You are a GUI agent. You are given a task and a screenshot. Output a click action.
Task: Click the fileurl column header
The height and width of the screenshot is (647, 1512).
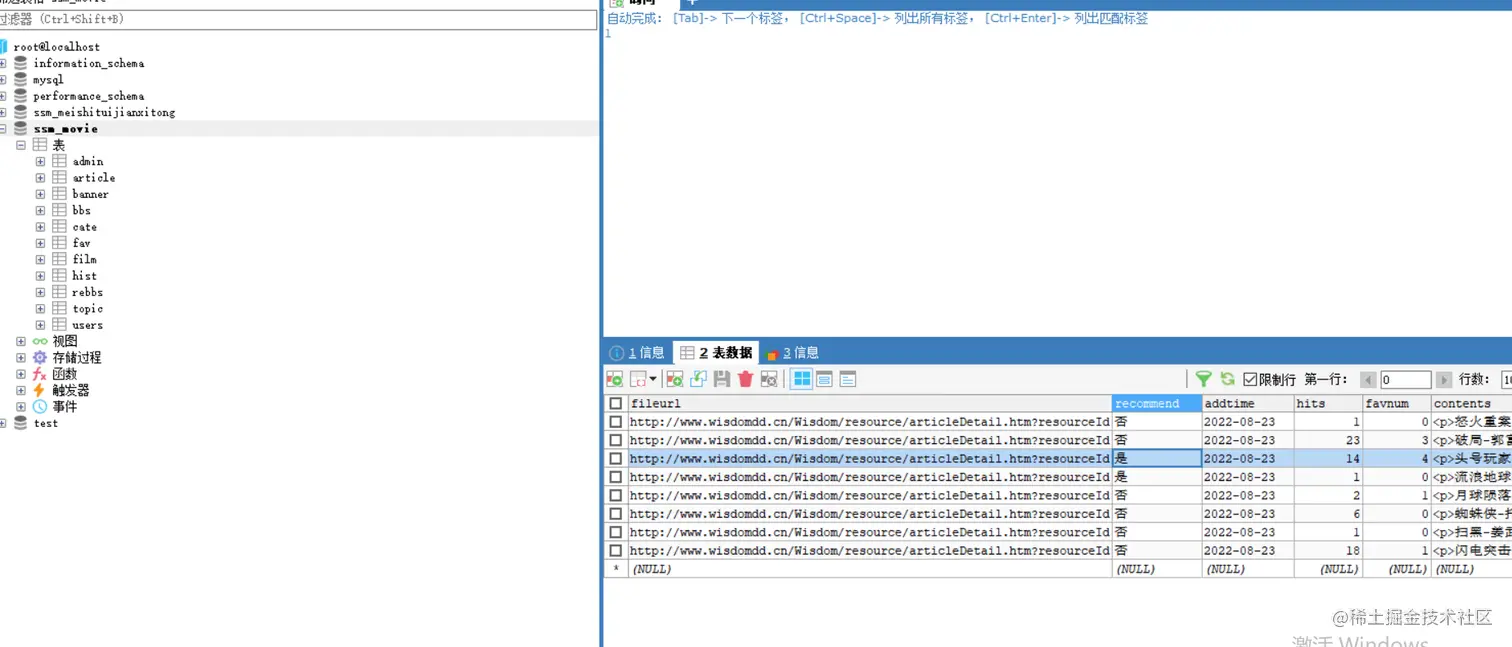[870, 404]
